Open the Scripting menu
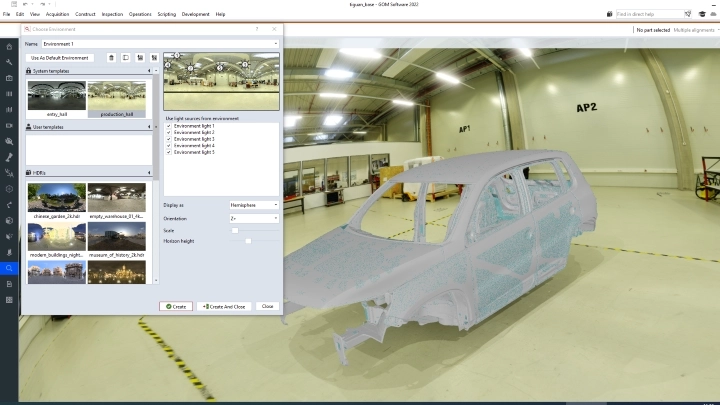Screen dimensions: 720x405 166,14
